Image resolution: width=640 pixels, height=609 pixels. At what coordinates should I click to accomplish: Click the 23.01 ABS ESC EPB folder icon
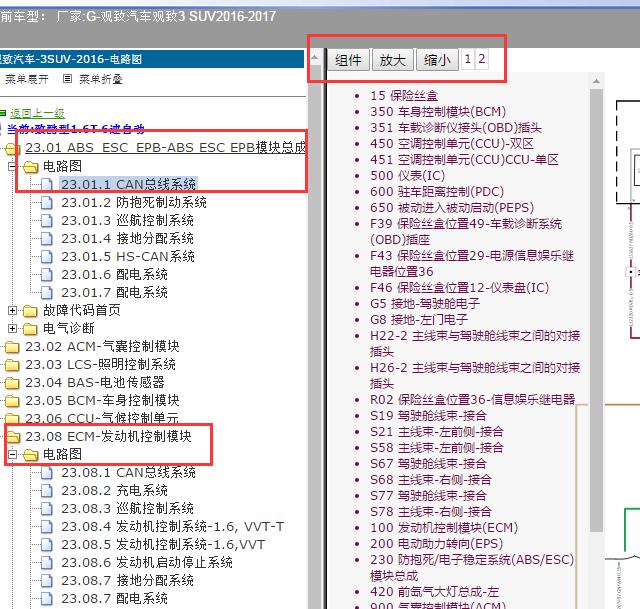(12, 149)
